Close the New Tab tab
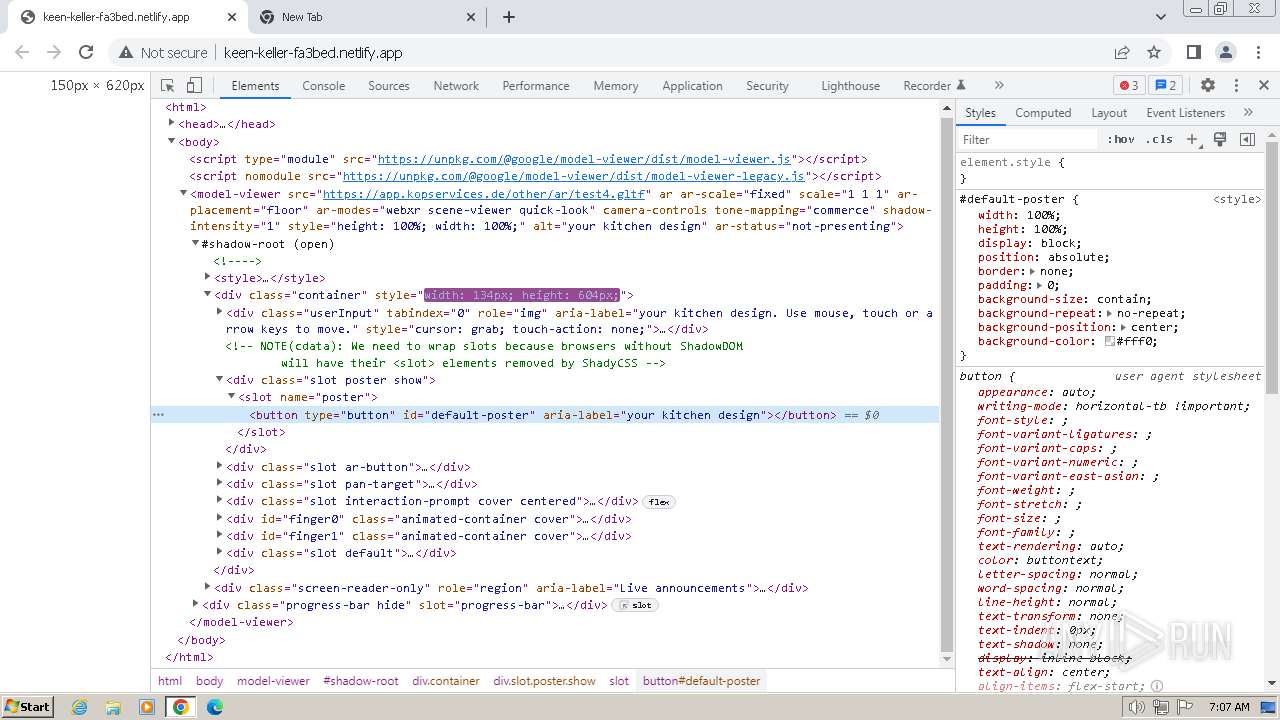 pos(472,17)
